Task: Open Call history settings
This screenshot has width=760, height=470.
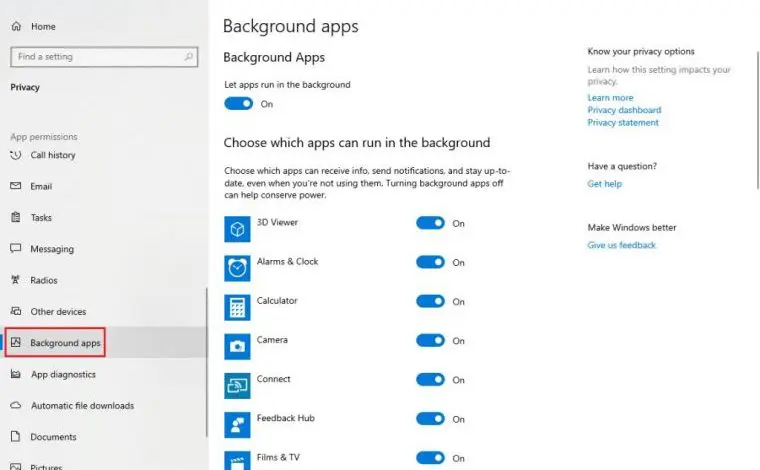Action: pyautogui.click(x=53, y=155)
